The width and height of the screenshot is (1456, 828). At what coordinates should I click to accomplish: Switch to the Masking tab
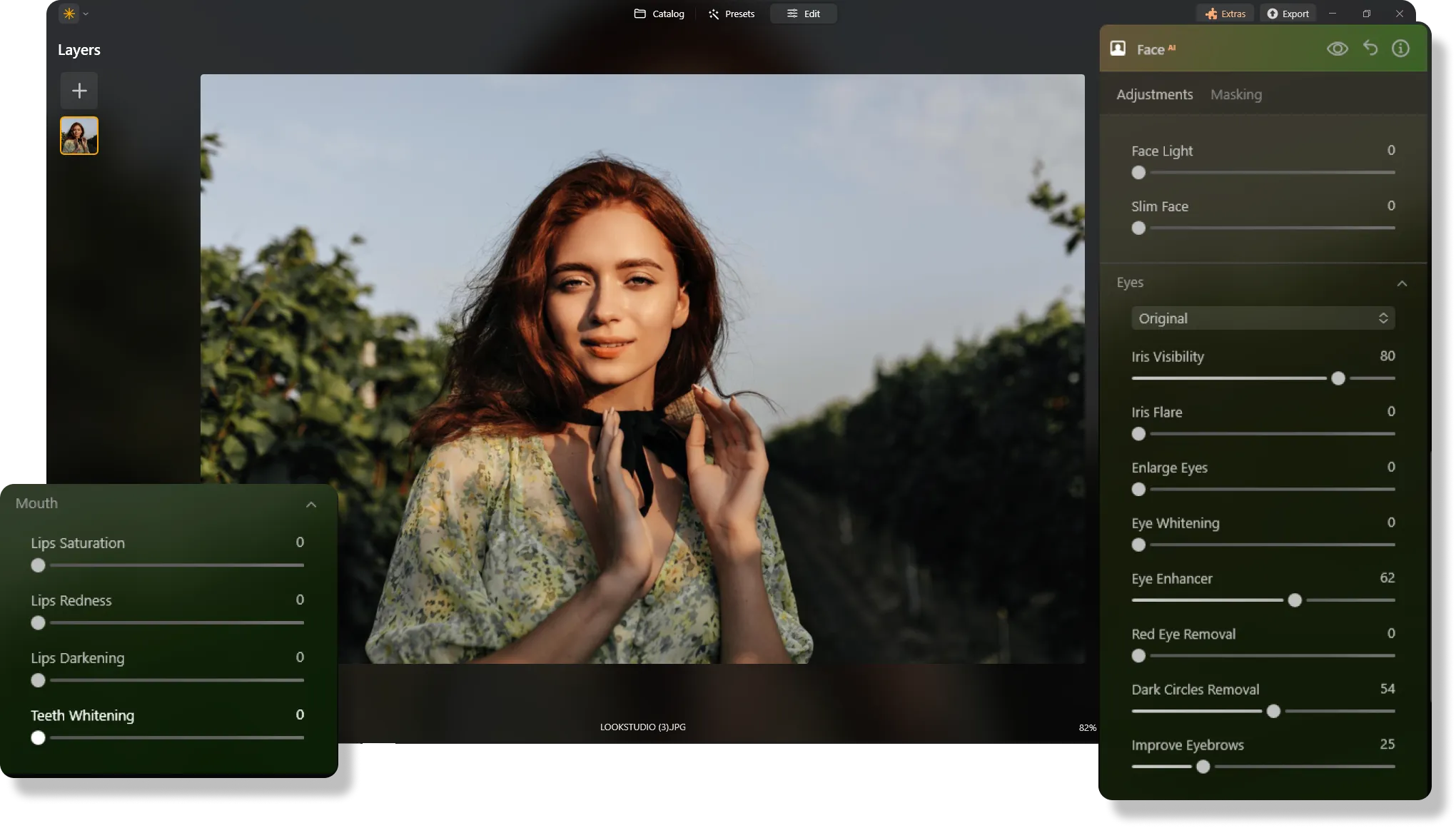point(1235,94)
